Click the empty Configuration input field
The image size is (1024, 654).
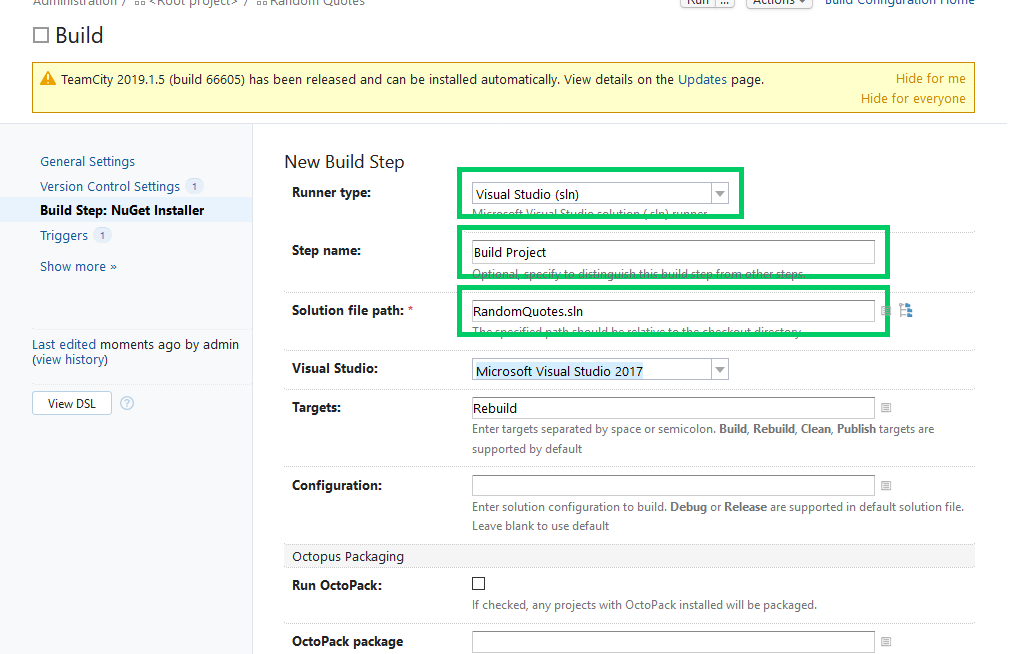coord(673,485)
